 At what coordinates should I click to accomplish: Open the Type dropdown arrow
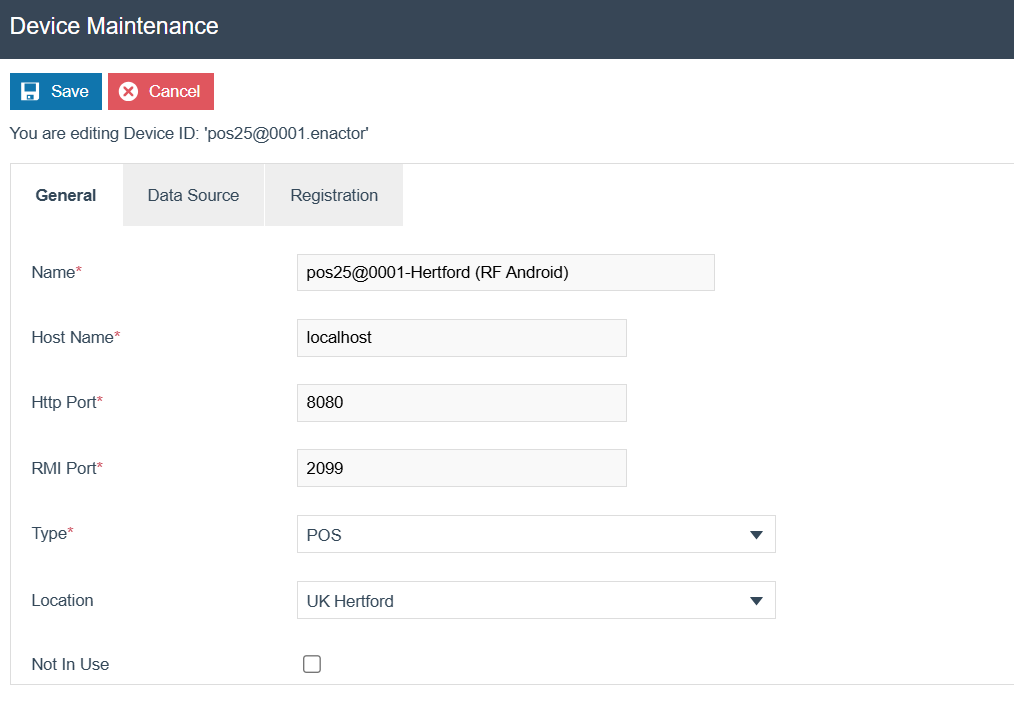[x=757, y=534]
